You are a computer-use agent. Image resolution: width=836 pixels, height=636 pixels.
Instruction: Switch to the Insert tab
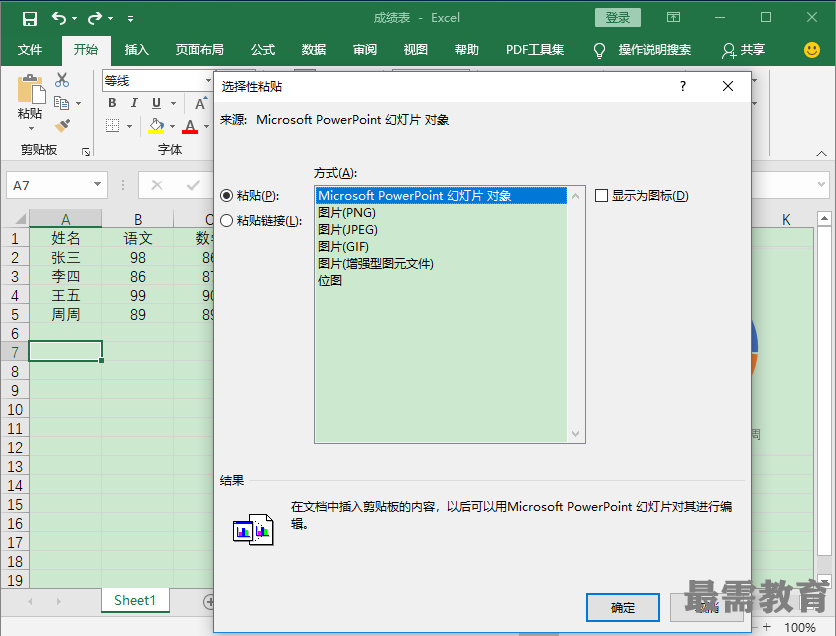(x=136, y=50)
